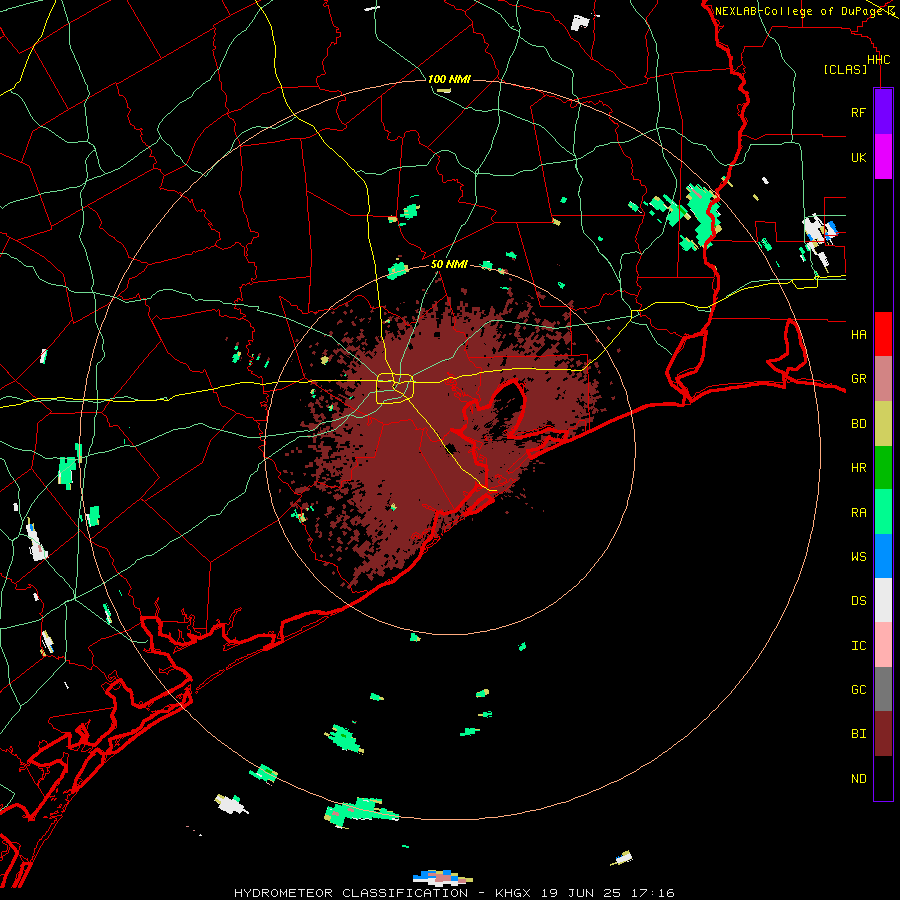Click the GC legend label
900x900 pixels.
click(x=858, y=689)
